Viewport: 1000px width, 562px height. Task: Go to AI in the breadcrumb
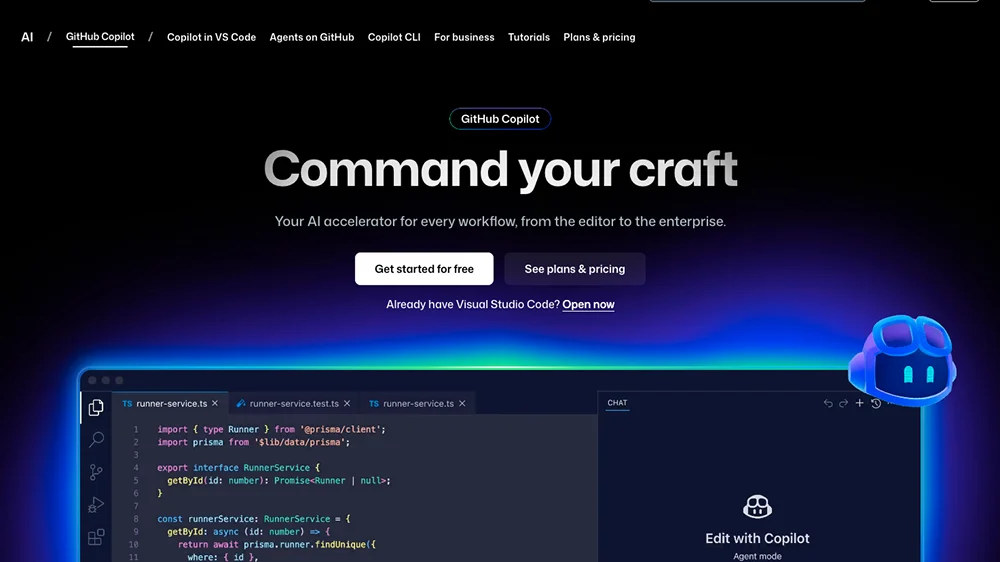tap(27, 37)
